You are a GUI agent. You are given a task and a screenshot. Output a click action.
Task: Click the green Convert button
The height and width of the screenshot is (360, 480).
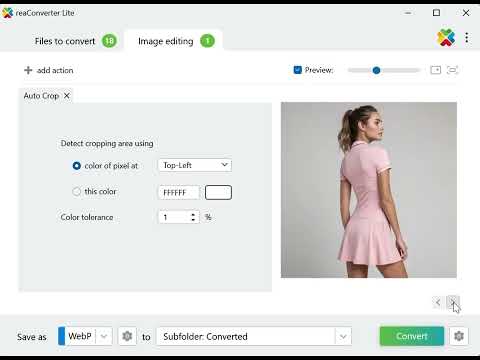click(x=412, y=336)
